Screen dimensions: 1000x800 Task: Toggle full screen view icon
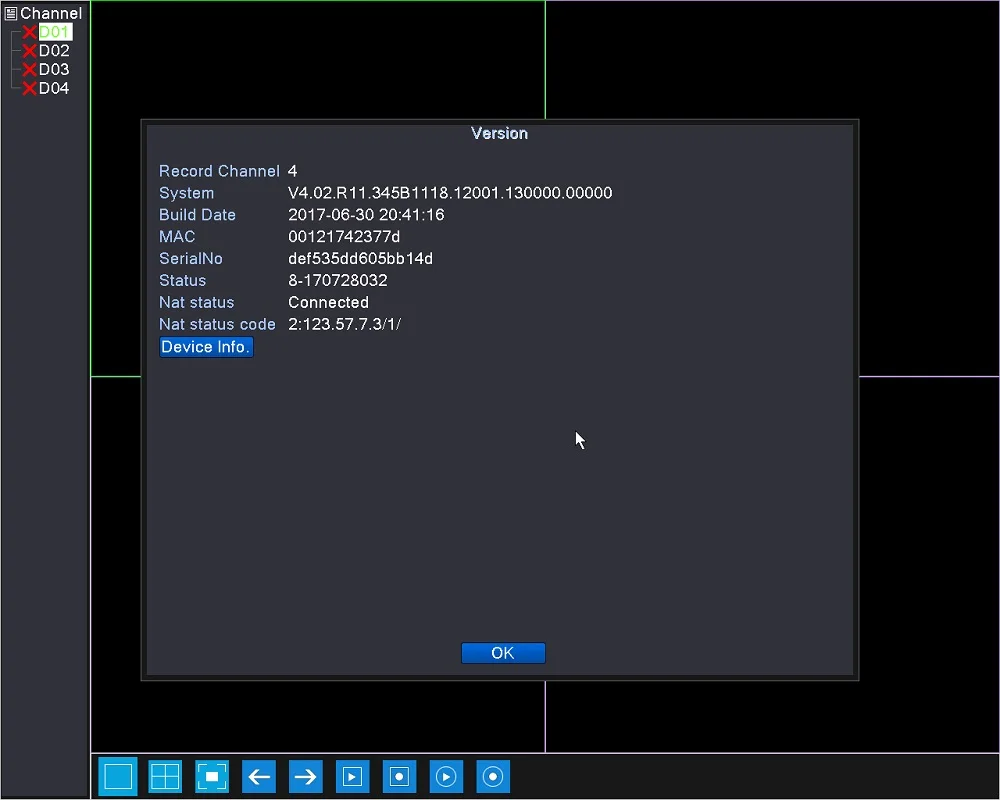(212, 776)
